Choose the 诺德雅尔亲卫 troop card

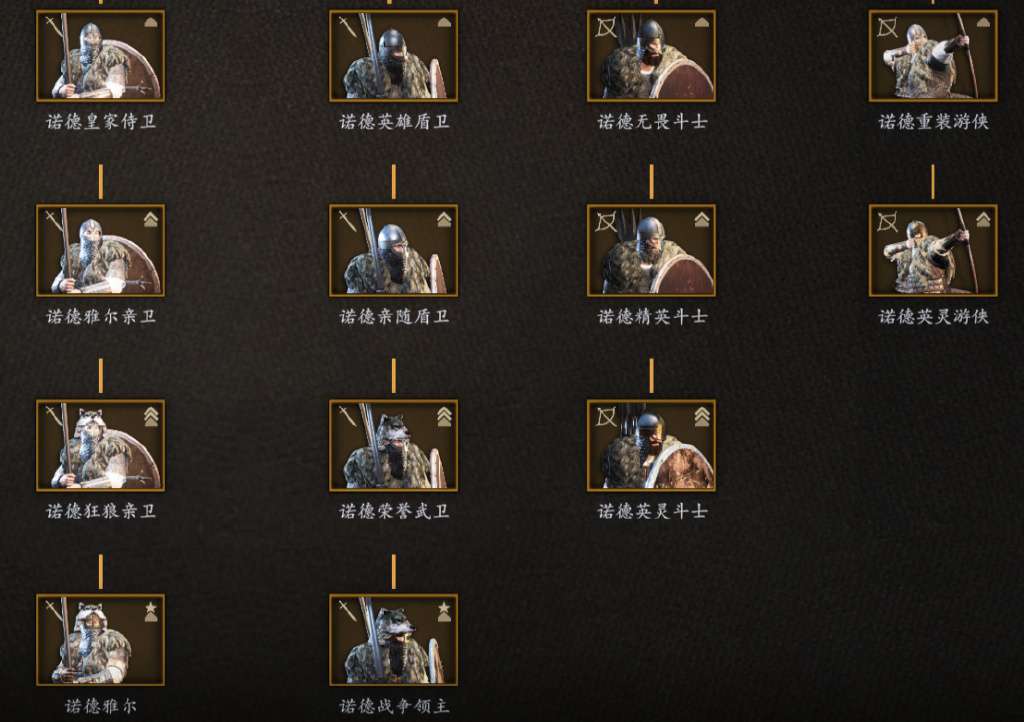point(100,251)
